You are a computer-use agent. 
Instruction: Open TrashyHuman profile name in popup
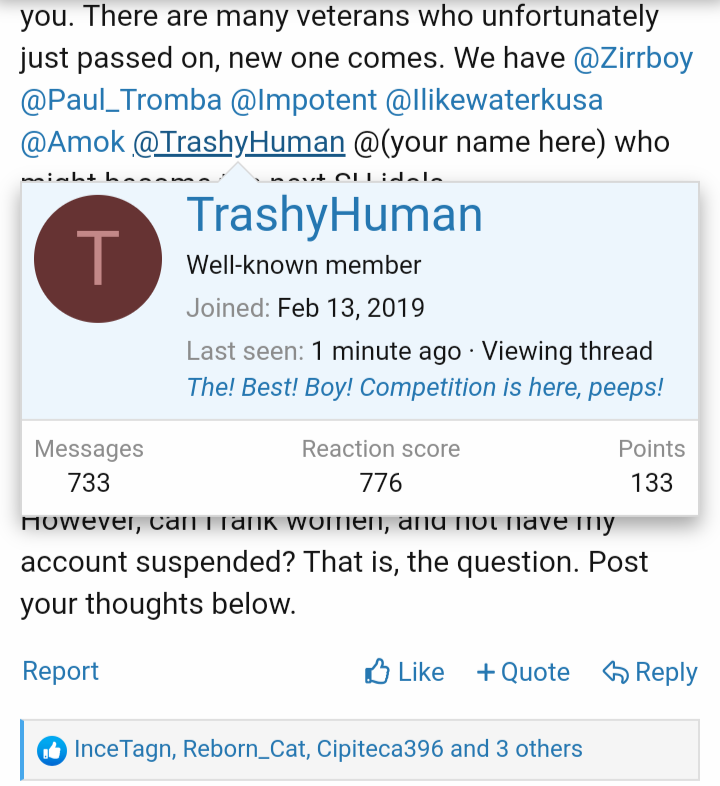pos(334,214)
